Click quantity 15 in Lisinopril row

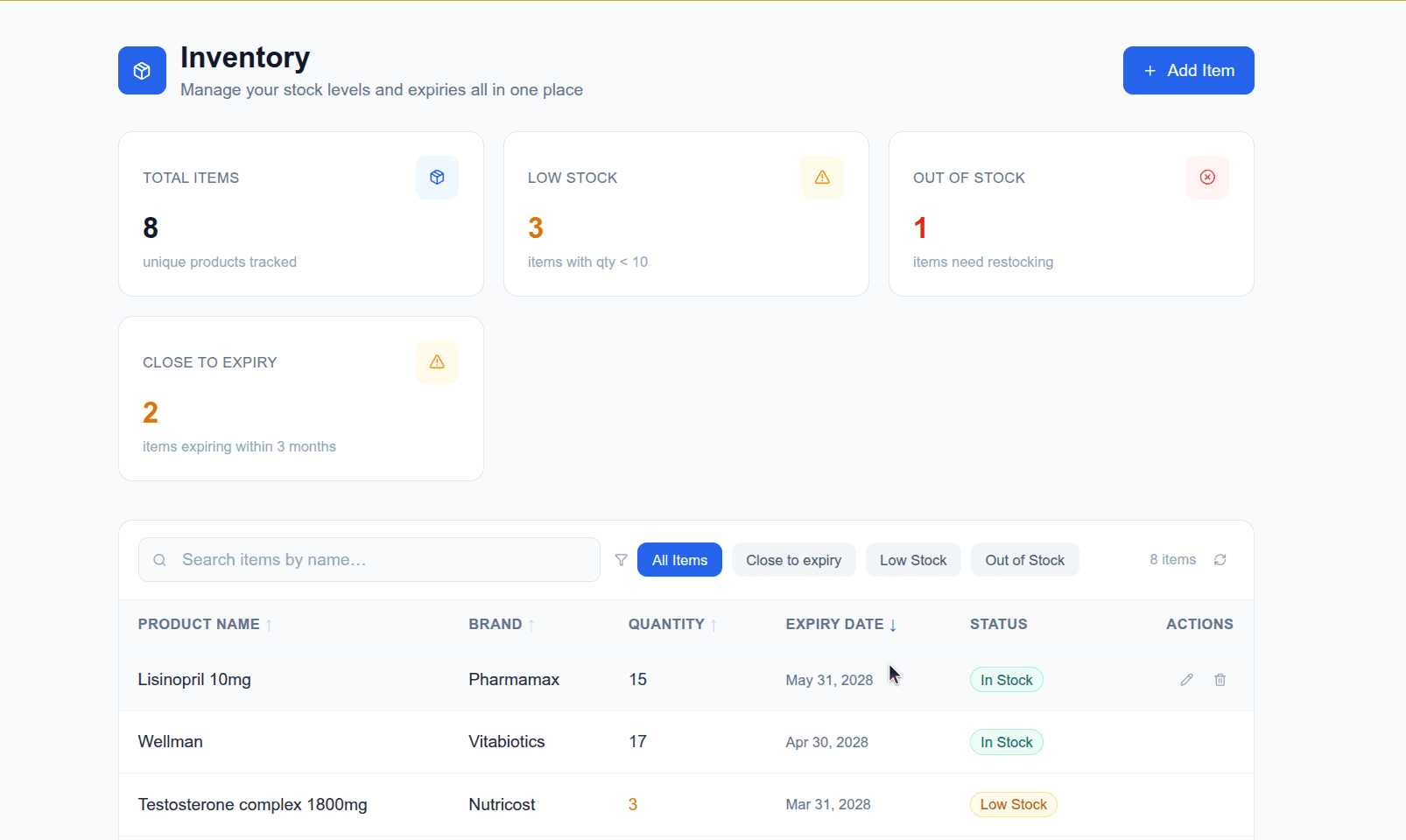tap(637, 680)
